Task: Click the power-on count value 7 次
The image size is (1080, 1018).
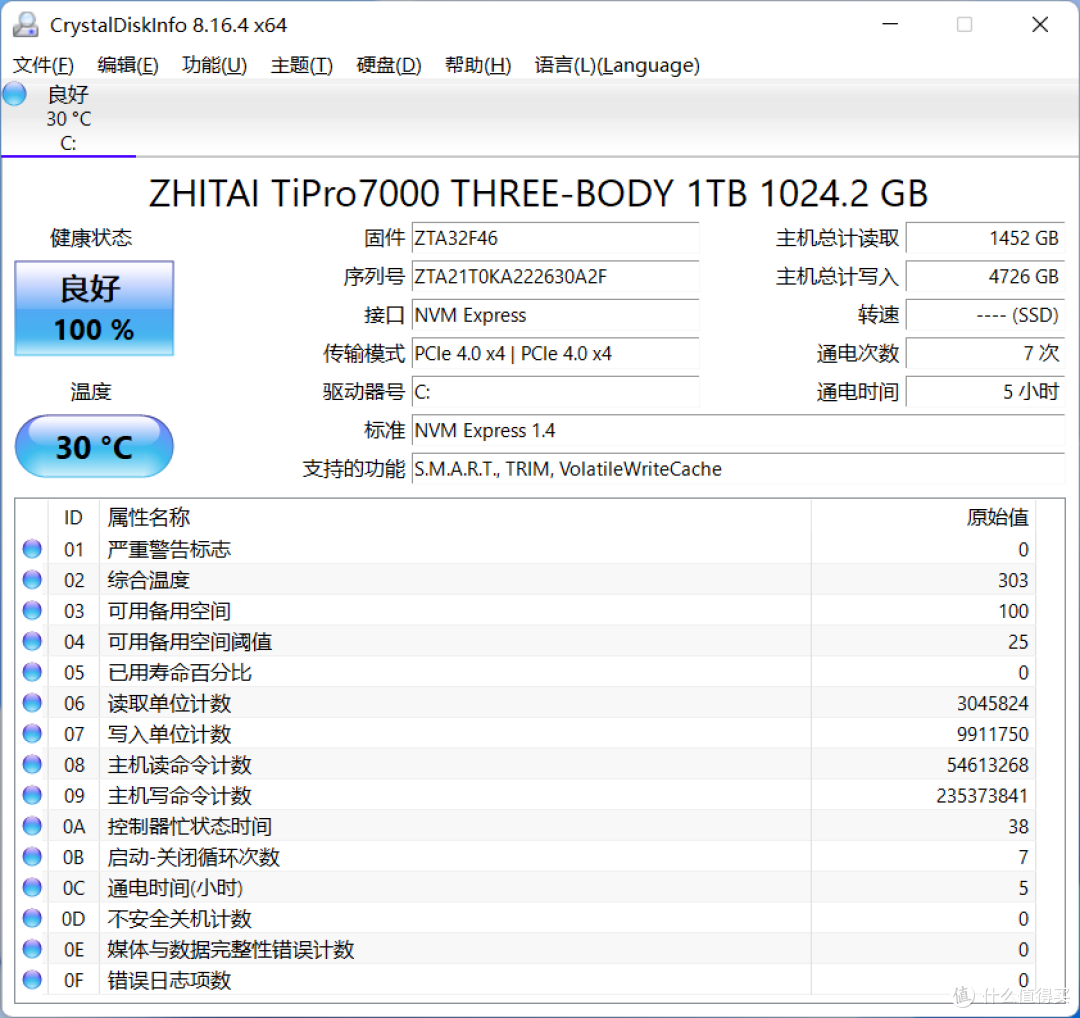Action: (x=986, y=354)
